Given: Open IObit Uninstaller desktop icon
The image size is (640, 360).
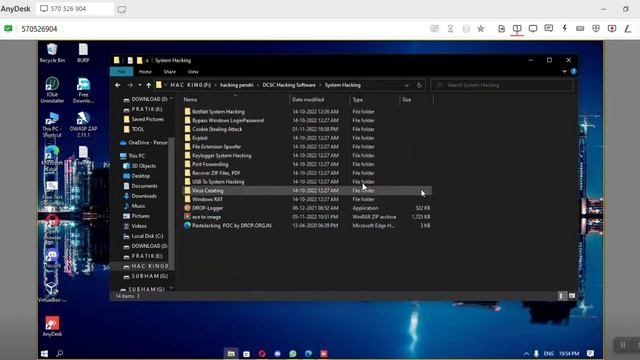Looking at the screenshot, I should click(52, 90).
